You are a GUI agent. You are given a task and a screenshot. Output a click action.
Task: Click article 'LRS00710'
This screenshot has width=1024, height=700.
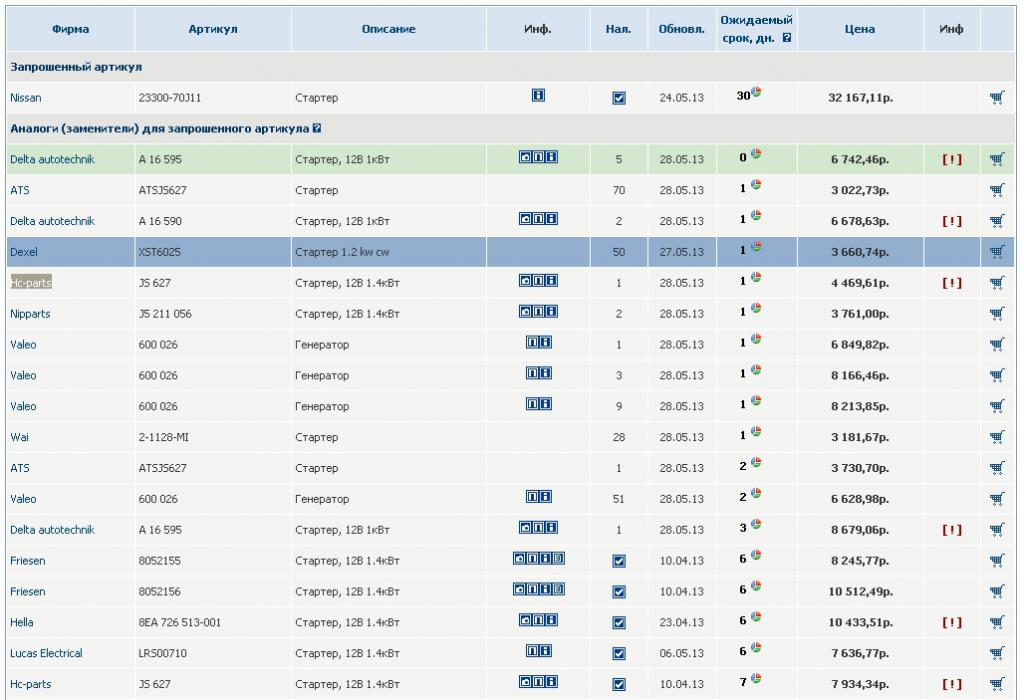(163, 653)
